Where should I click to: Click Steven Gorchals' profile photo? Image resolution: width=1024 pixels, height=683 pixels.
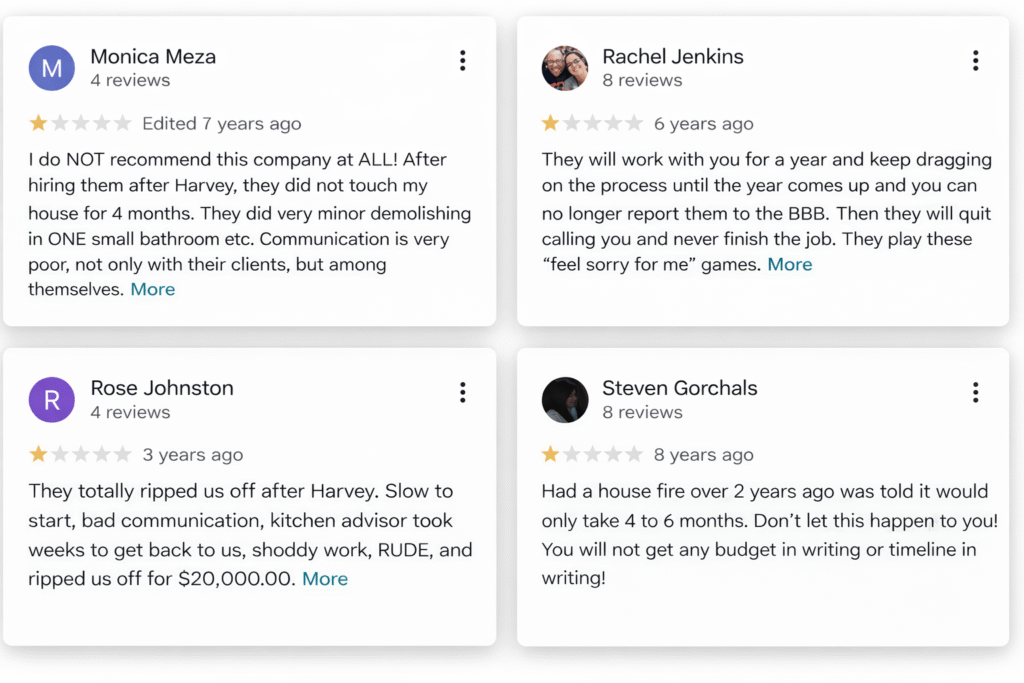point(565,400)
